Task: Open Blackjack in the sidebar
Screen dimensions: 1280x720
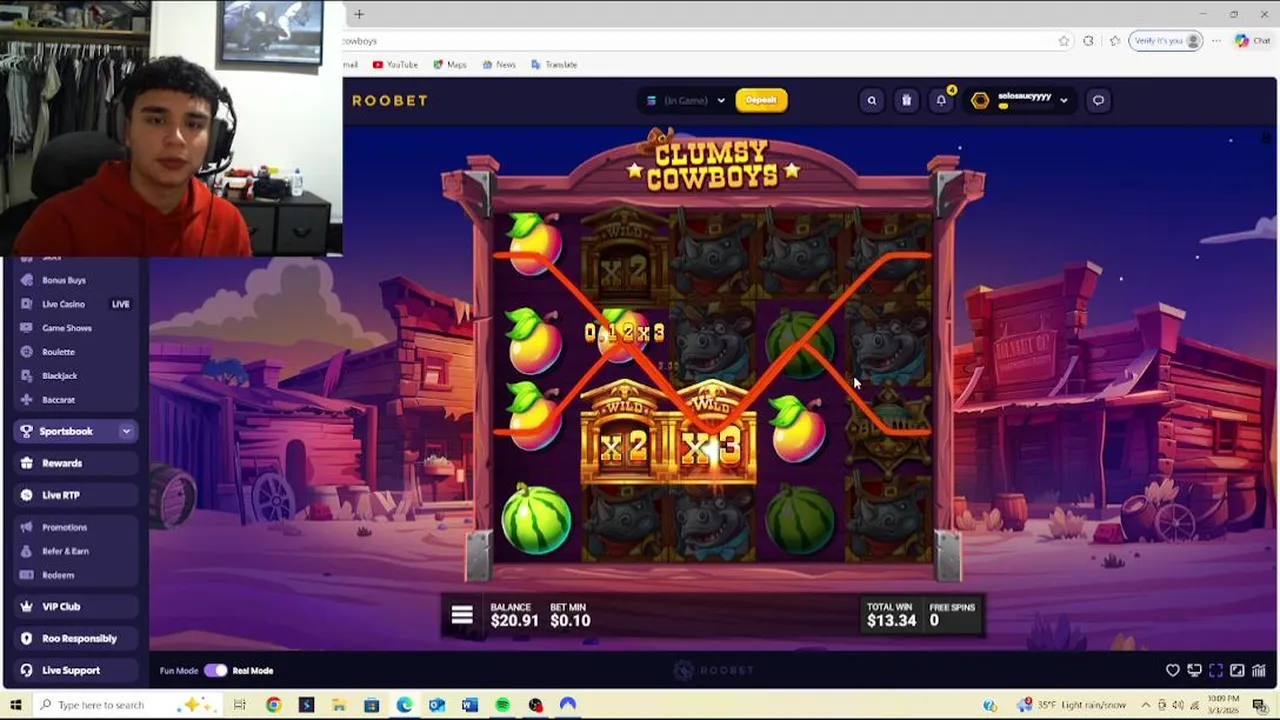Action: point(59,376)
